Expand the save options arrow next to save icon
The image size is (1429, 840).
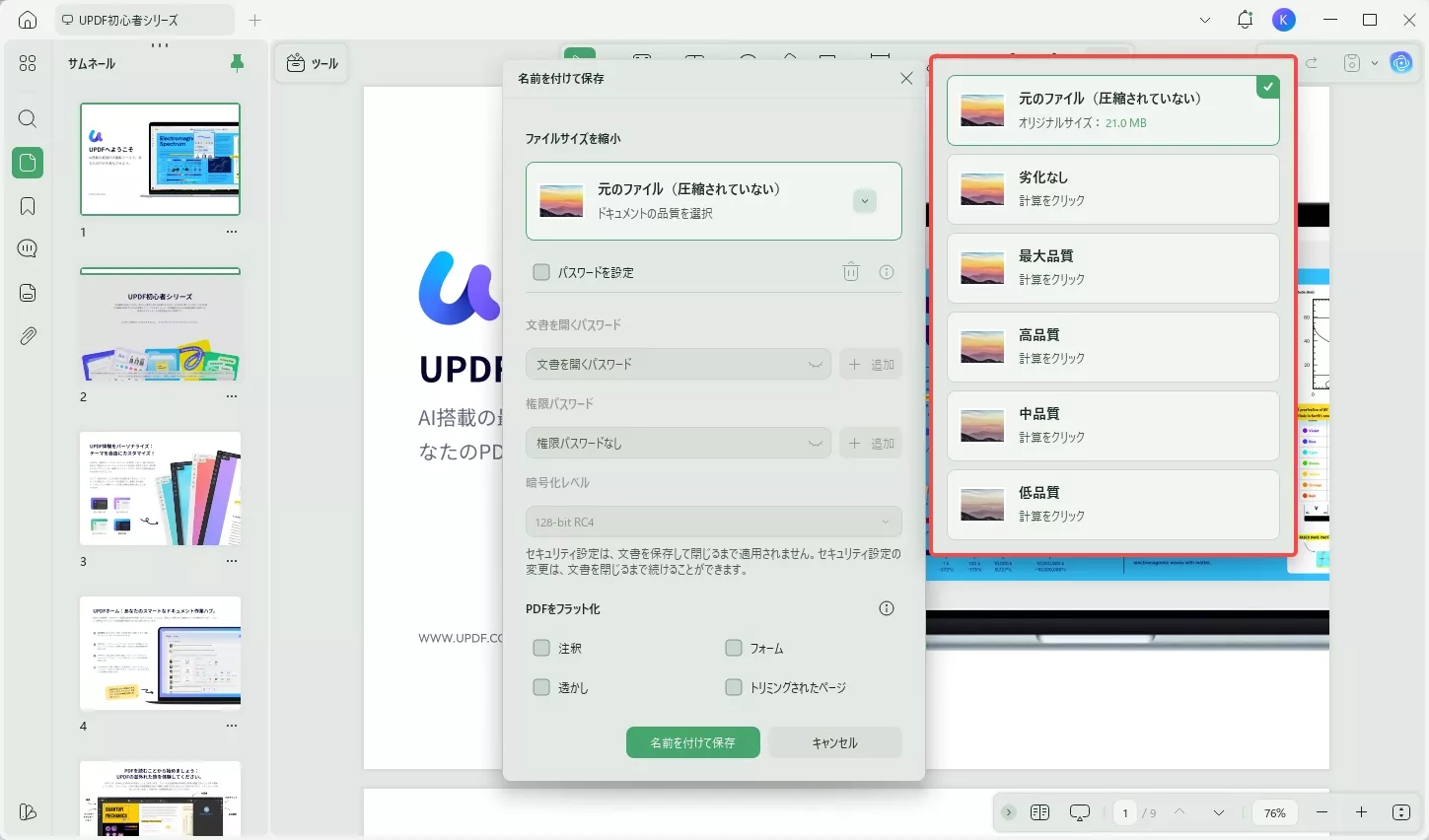(x=1375, y=63)
